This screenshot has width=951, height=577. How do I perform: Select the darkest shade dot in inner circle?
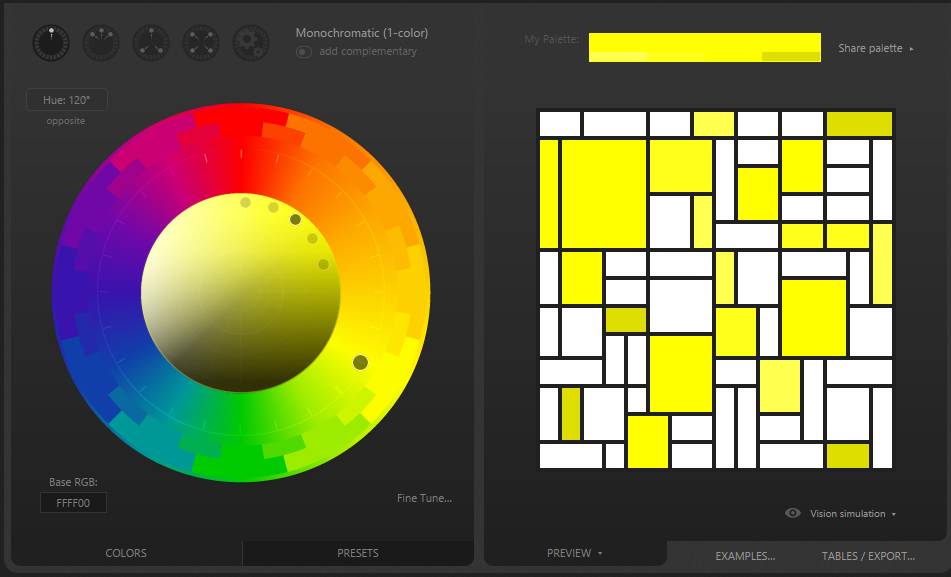click(295, 219)
